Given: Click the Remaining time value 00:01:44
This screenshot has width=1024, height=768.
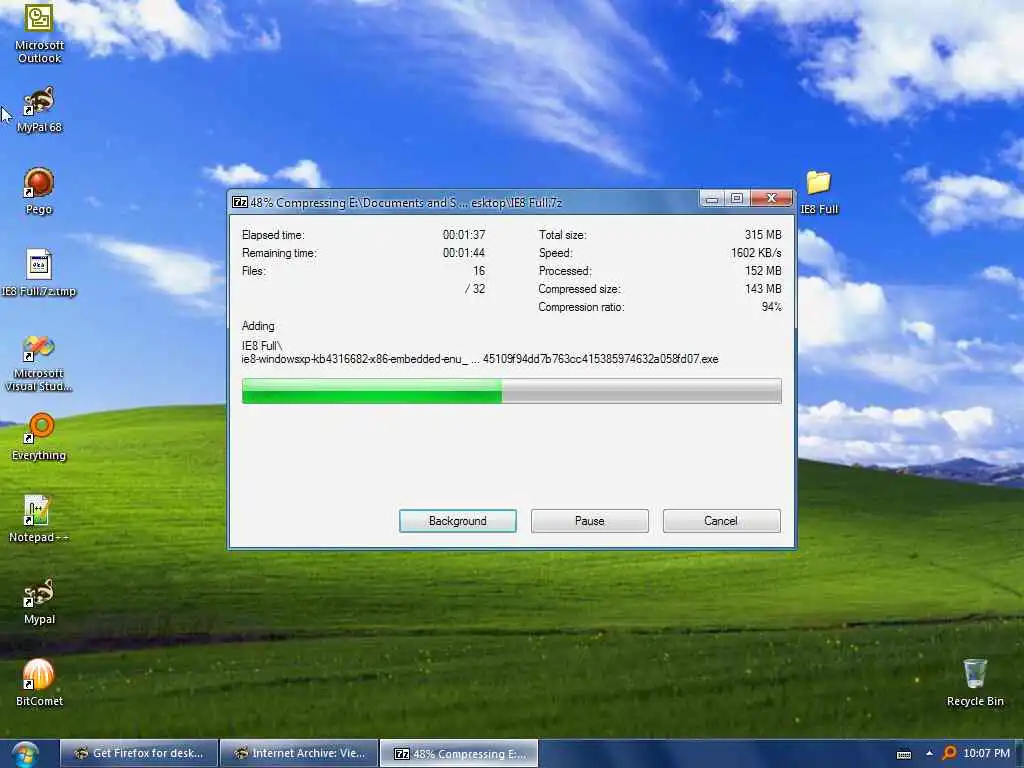Looking at the screenshot, I should point(464,253).
